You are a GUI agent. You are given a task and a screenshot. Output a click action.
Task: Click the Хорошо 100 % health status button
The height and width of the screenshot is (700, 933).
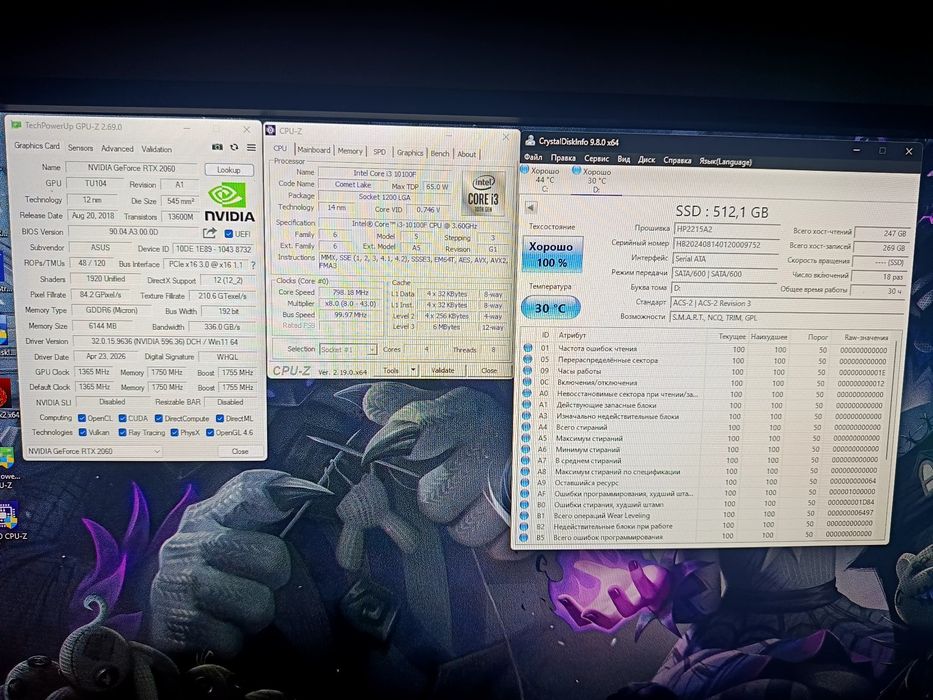(552, 254)
